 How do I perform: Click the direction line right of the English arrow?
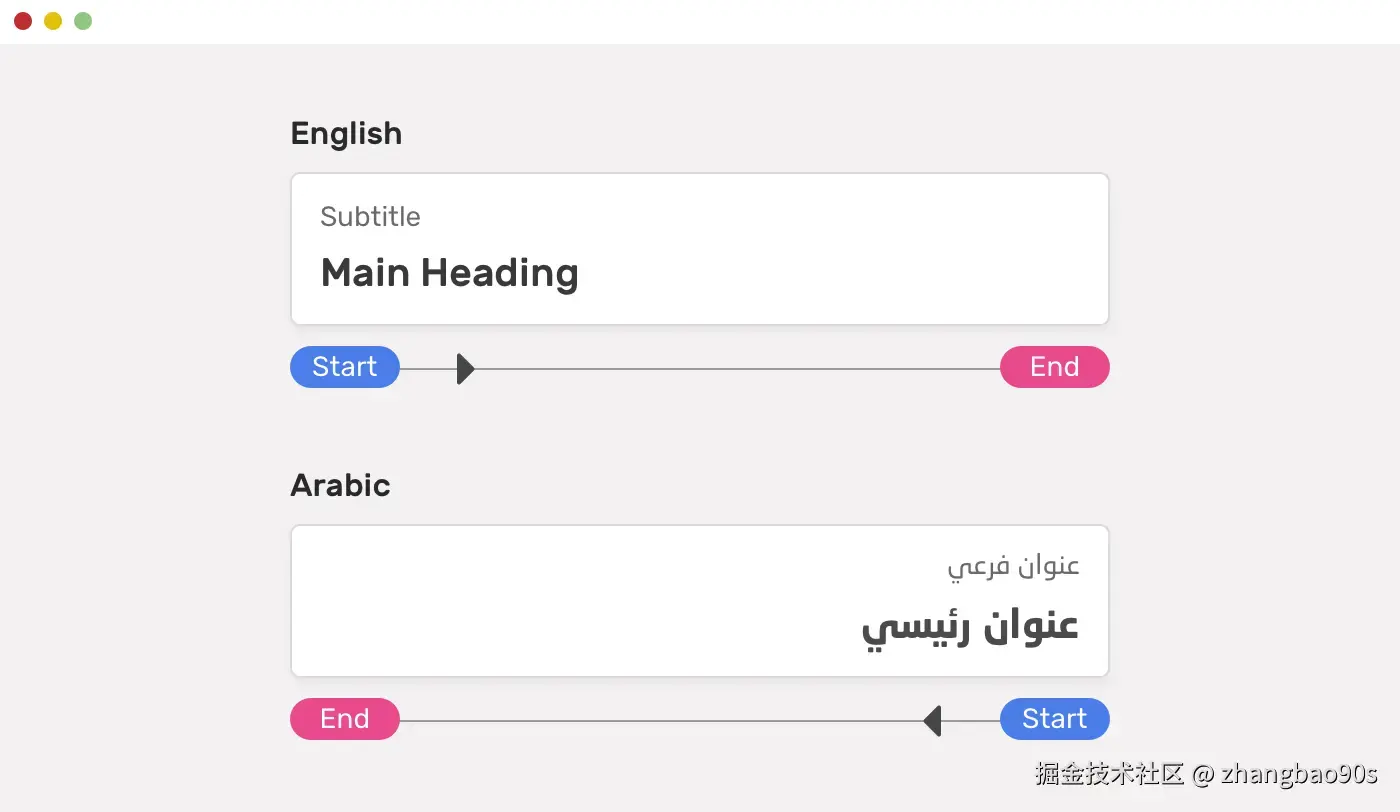point(730,369)
